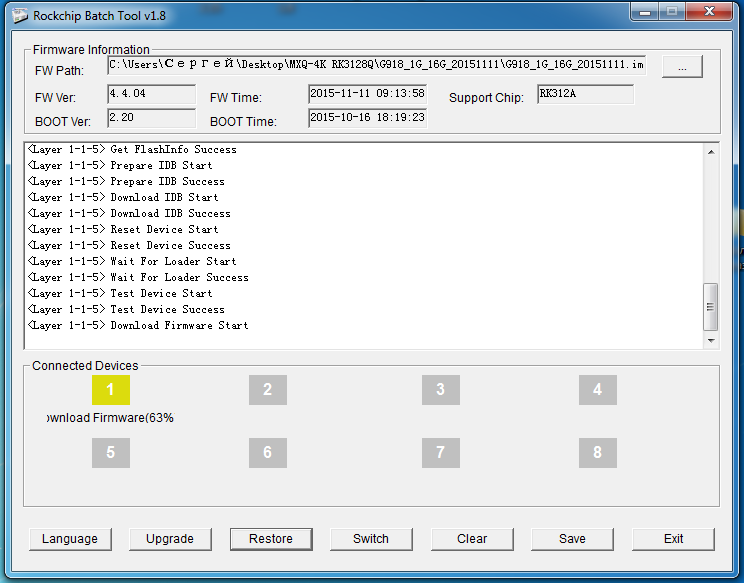Click the BOOT Time field
Screen dimensions: 744x583
(367, 118)
